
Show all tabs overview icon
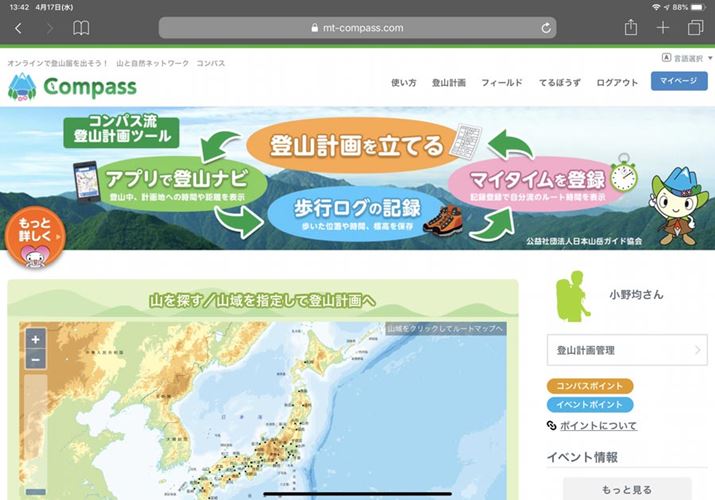point(695,28)
